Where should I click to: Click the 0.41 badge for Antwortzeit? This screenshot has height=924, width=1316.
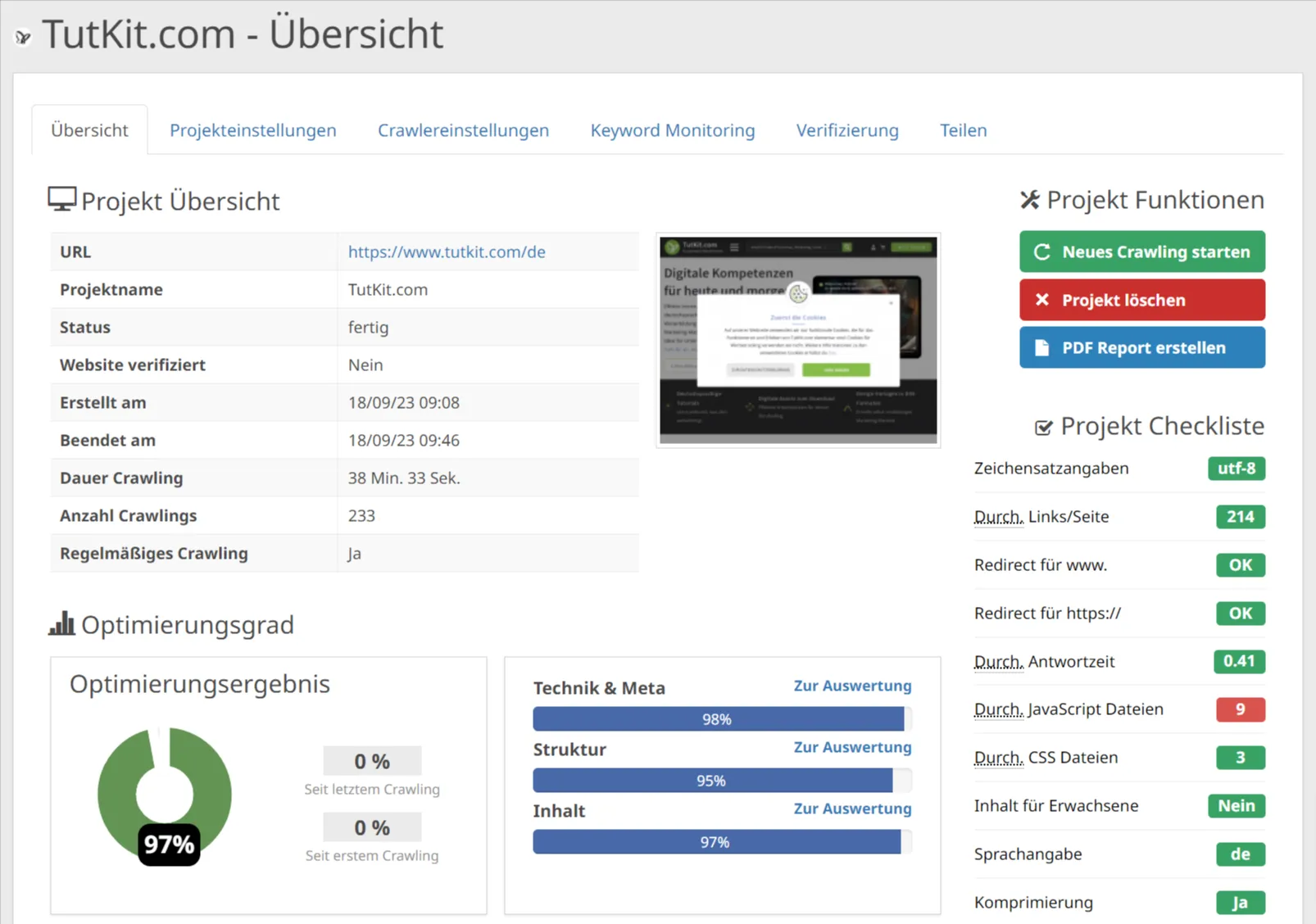(1239, 661)
